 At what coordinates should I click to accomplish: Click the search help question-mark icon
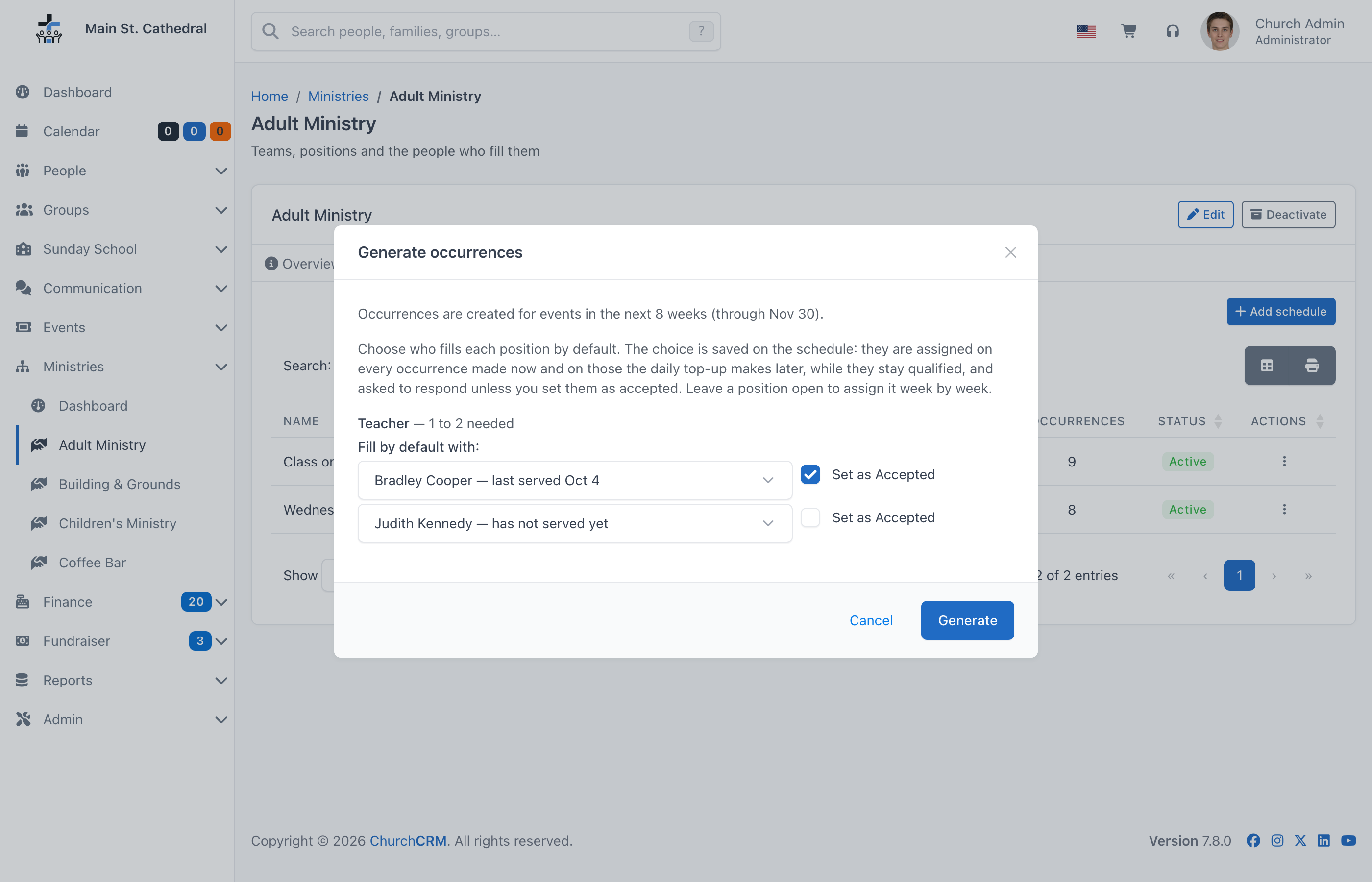(x=701, y=31)
